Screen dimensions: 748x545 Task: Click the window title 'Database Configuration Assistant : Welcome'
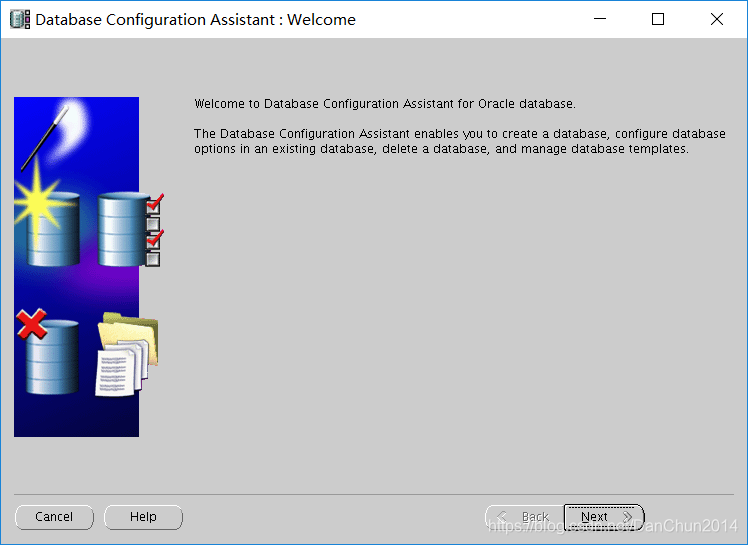point(196,20)
